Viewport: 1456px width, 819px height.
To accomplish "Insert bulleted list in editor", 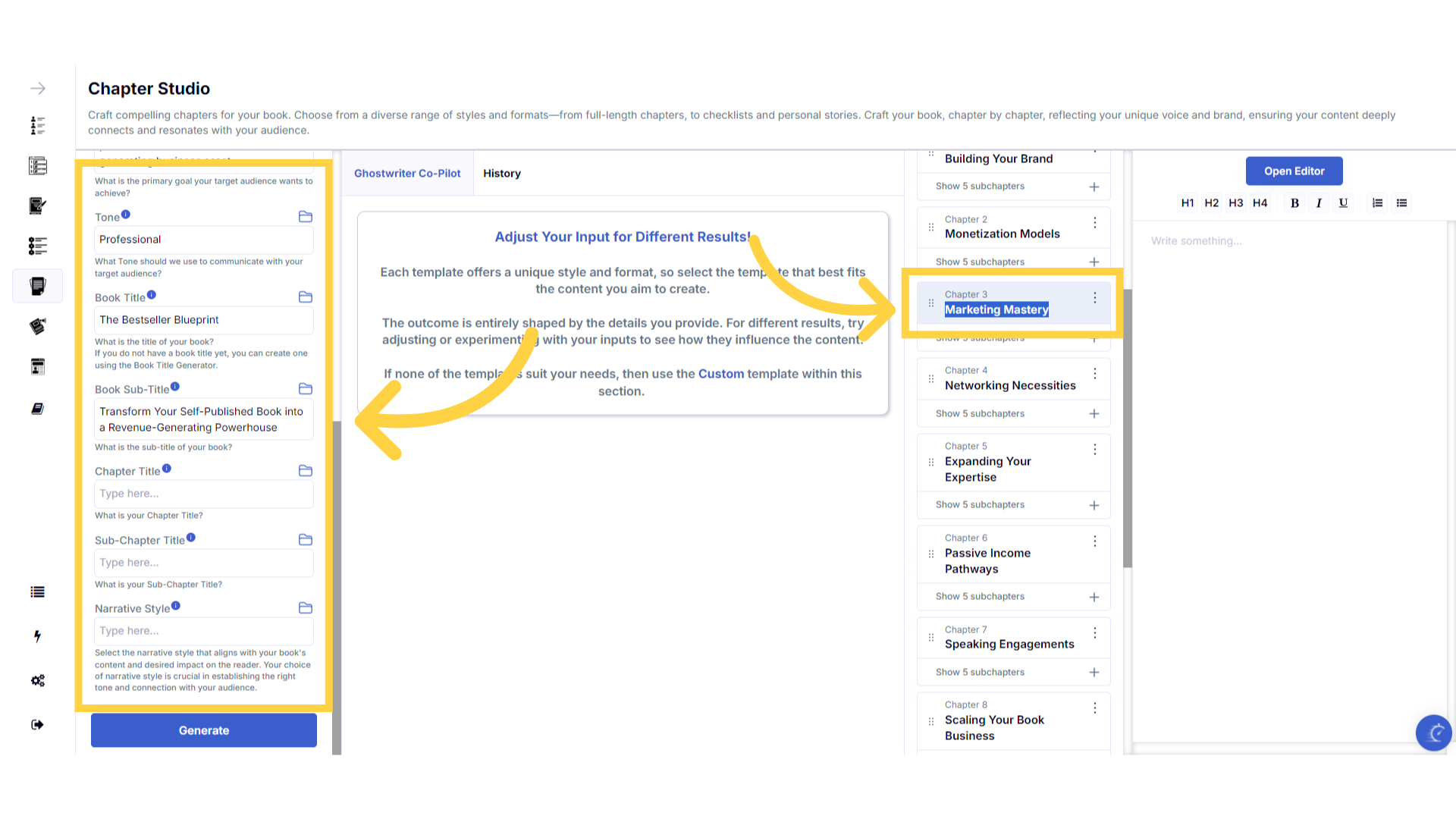I will [x=1401, y=203].
